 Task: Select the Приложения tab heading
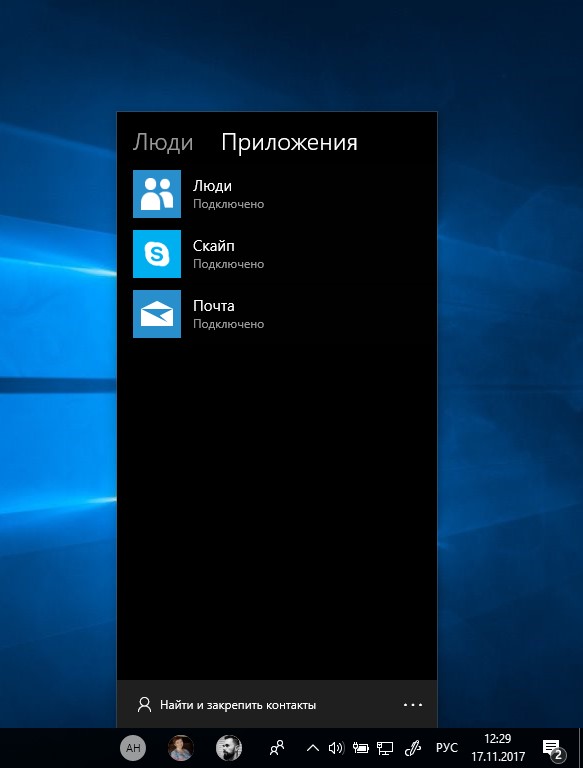point(289,143)
